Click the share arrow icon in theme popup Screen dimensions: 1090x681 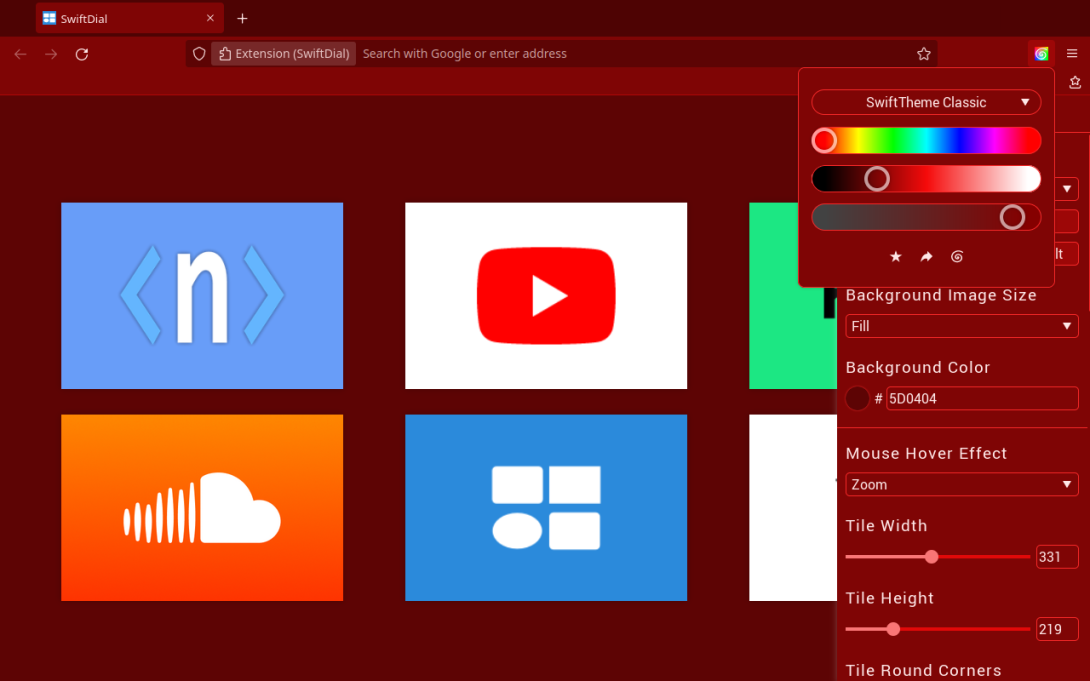[926, 256]
